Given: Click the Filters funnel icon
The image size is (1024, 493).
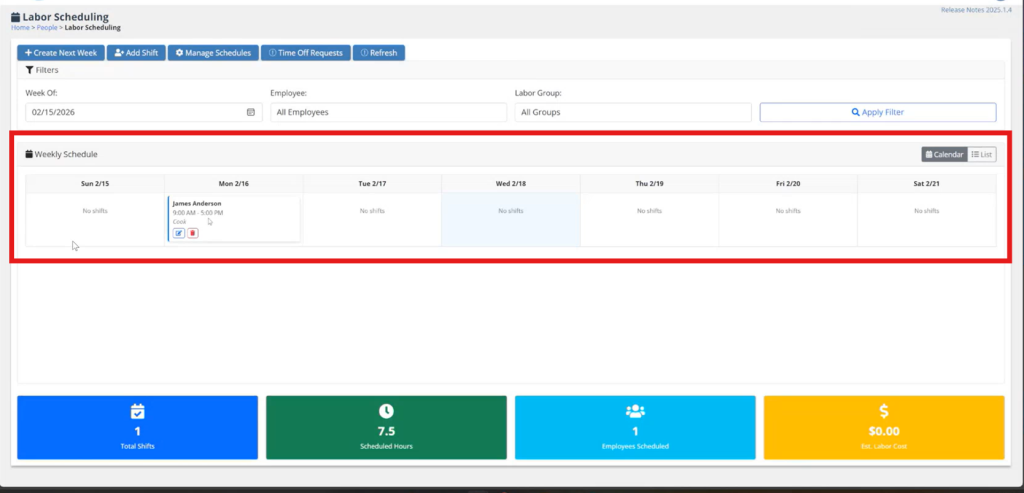Looking at the screenshot, I should pos(30,71).
